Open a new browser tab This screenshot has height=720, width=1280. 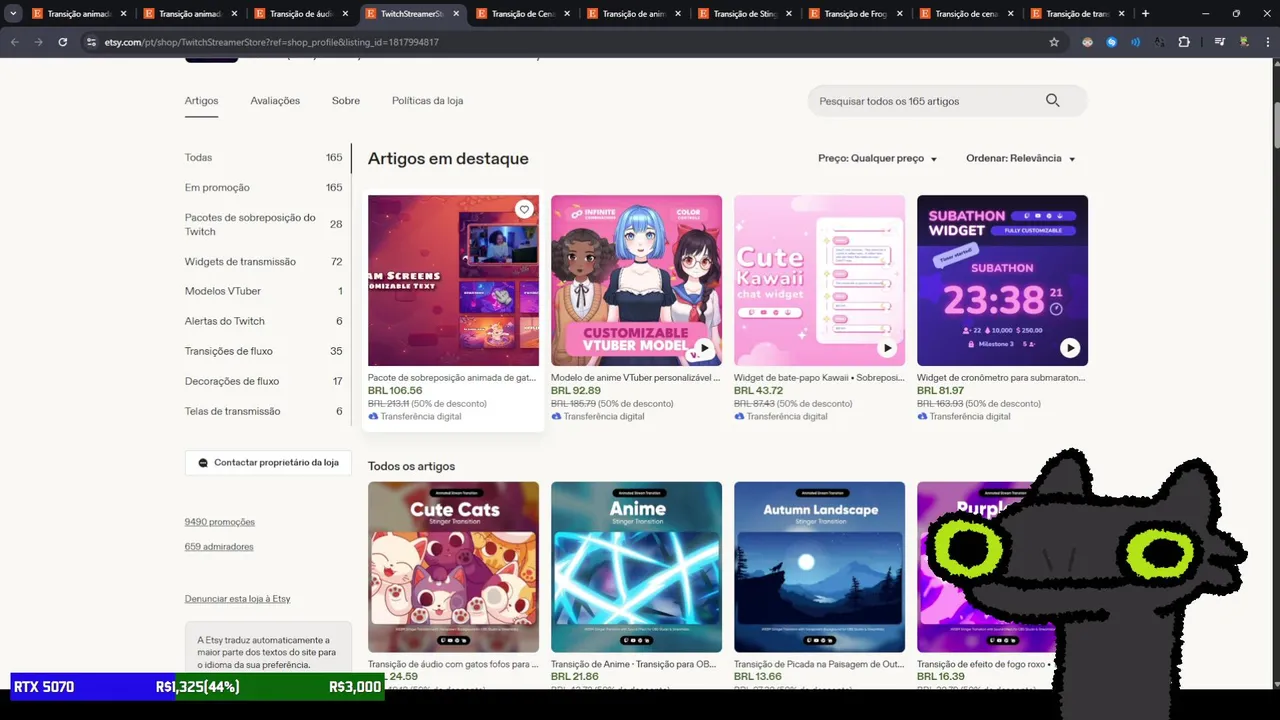1146,14
